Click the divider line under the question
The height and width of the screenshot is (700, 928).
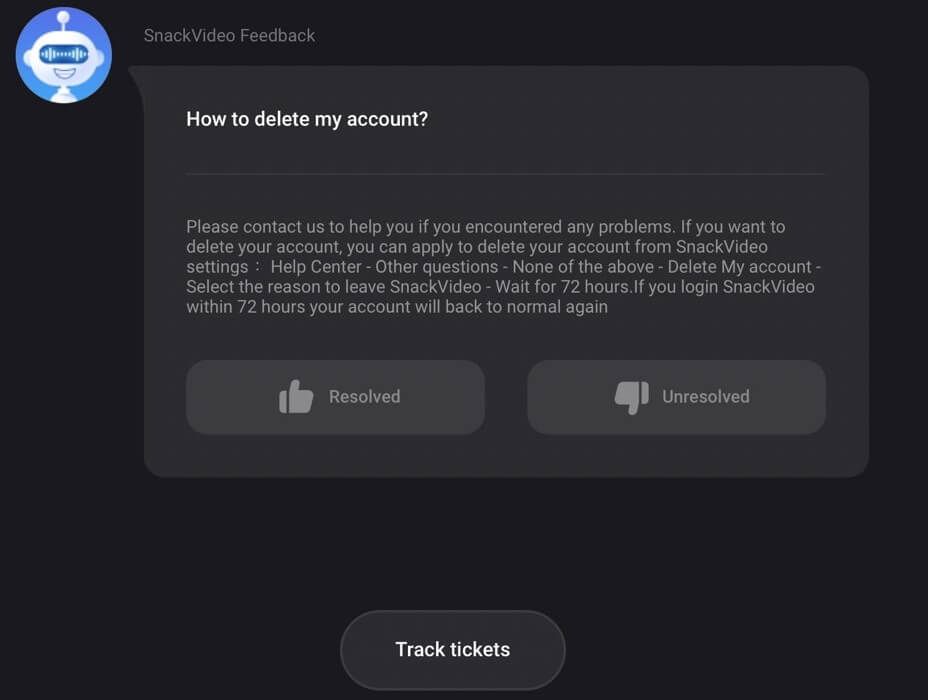[505, 174]
